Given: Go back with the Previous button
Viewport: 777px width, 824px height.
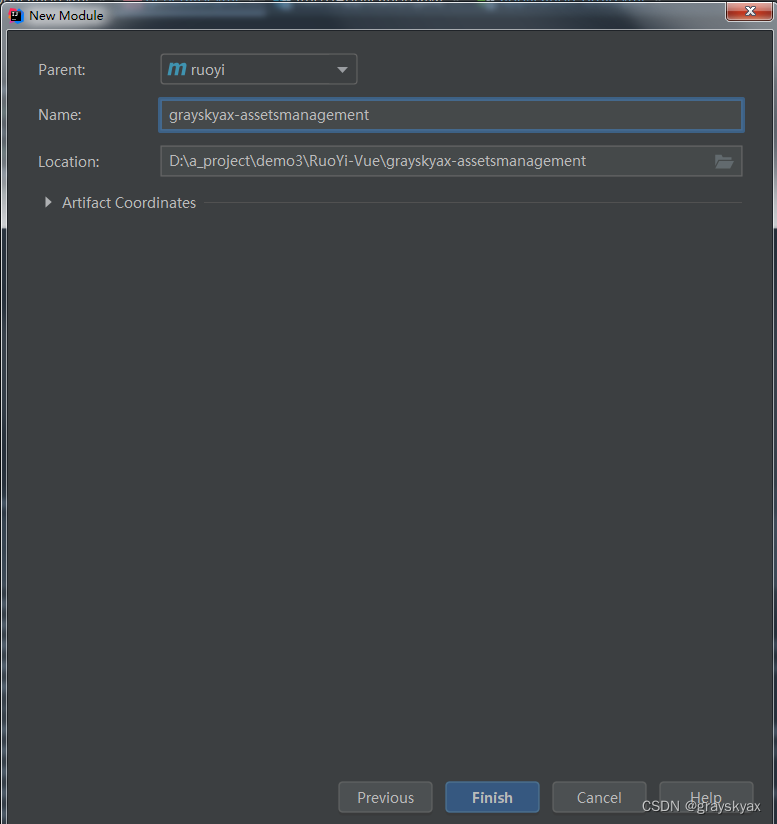Looking at the screenshot, I should (386, 797).
